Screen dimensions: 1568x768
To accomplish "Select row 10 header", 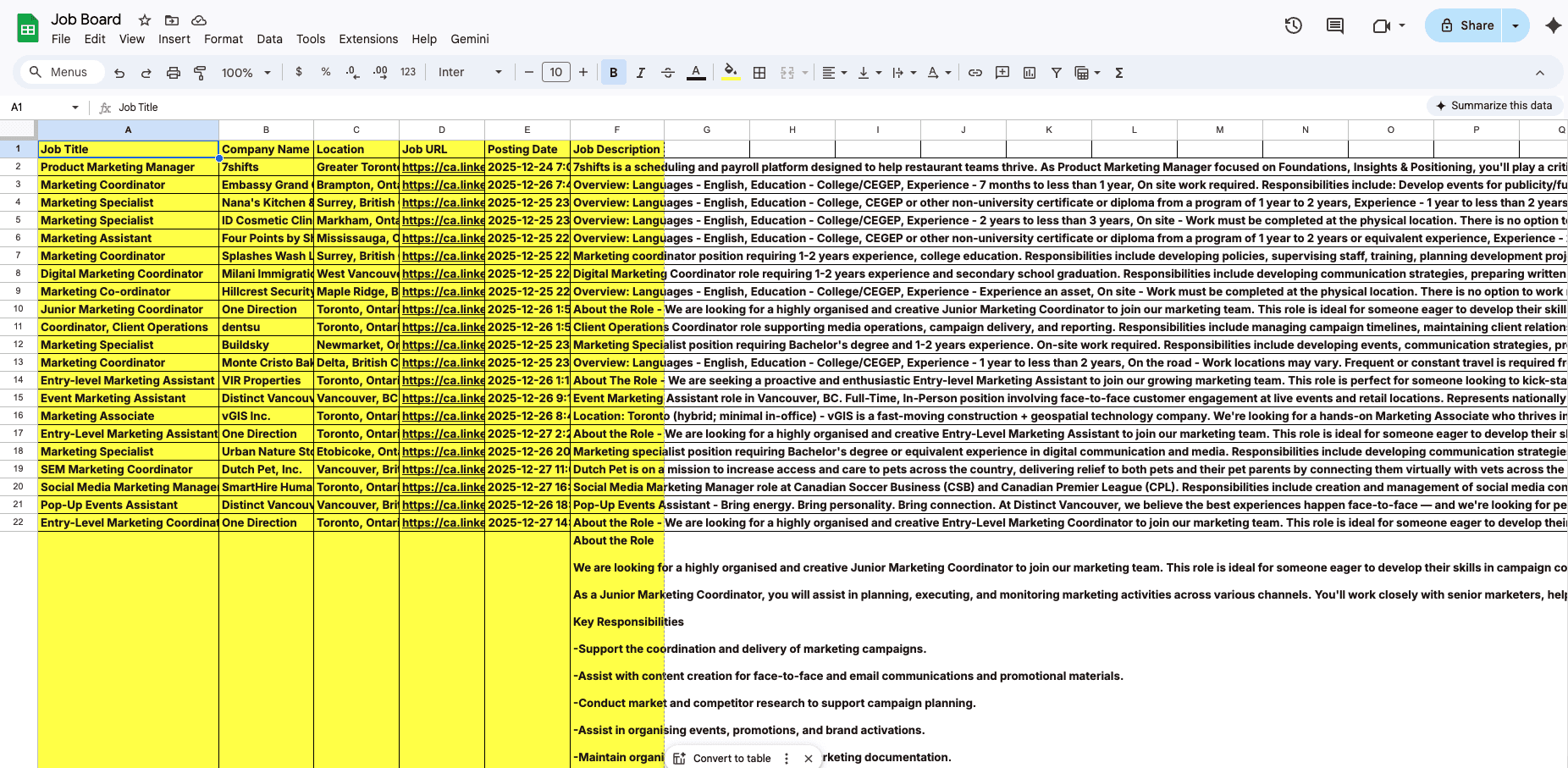I will pos(18,309).
